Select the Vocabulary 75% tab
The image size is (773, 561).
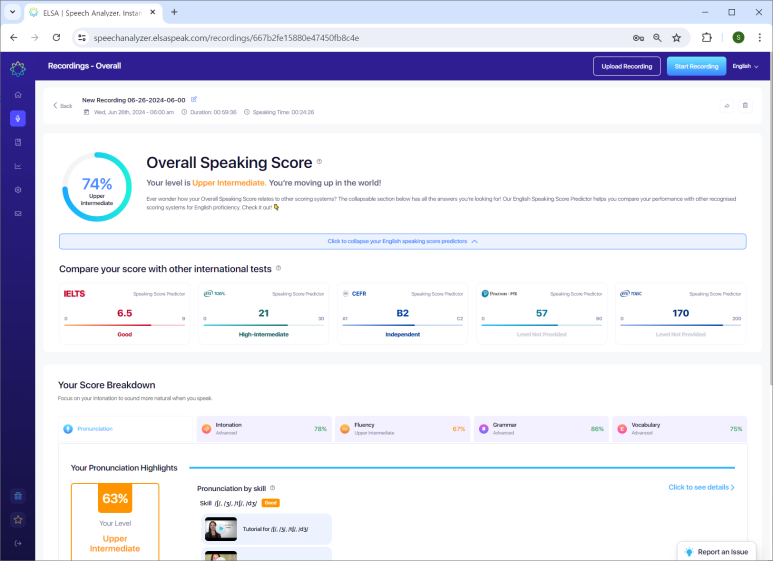[x=680, y=429]
